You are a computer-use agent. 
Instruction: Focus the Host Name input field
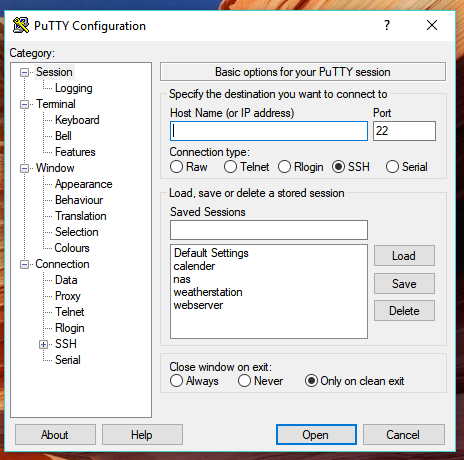269,131
